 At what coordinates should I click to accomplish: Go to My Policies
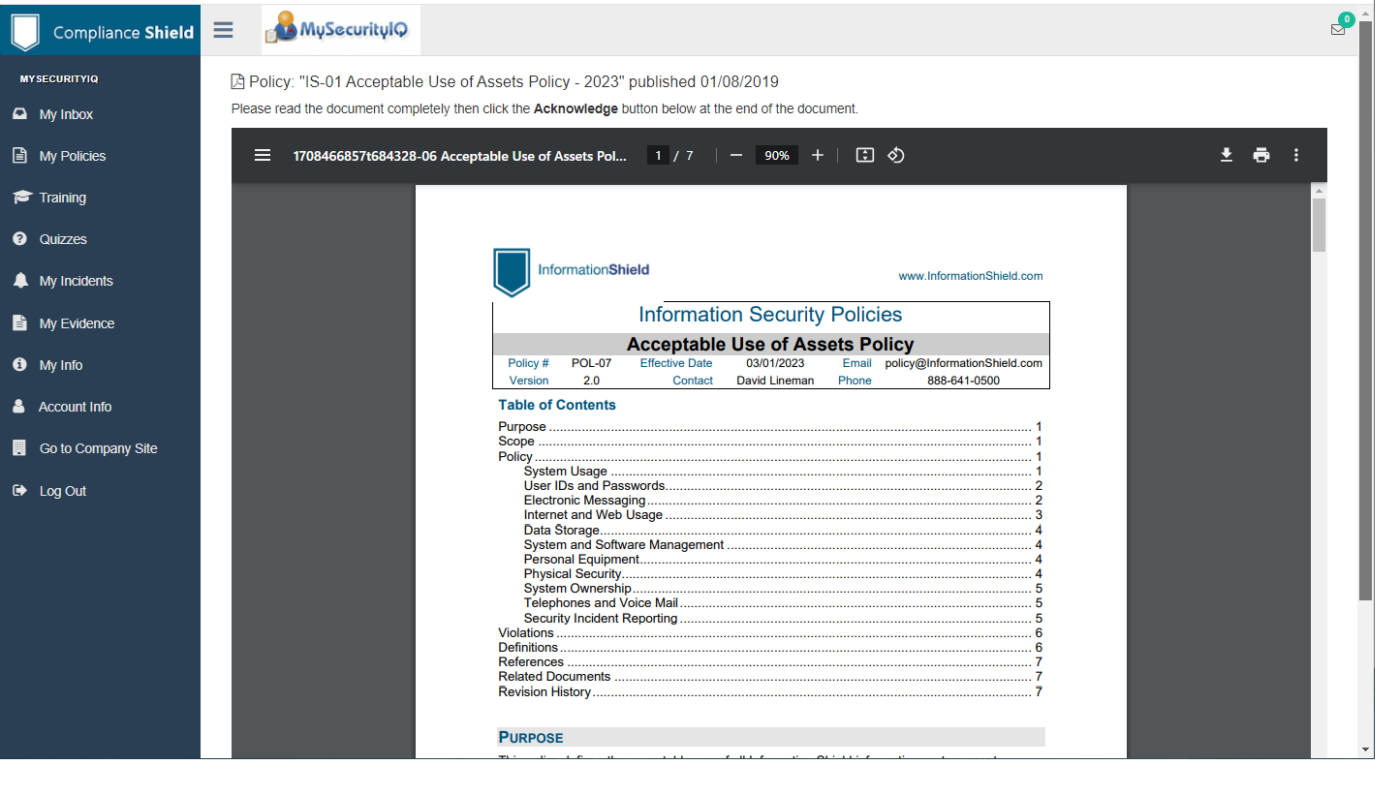pos(72,156)
